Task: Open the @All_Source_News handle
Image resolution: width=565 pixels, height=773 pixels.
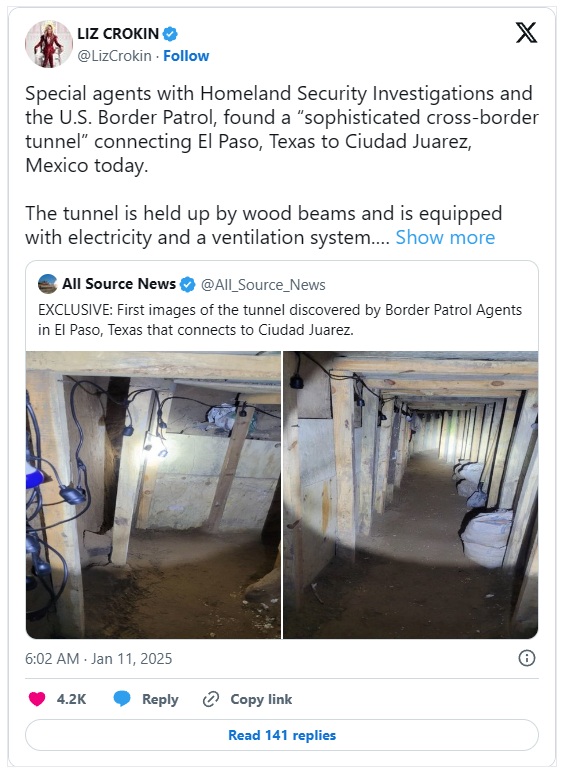Action: [x=263, y=285]
